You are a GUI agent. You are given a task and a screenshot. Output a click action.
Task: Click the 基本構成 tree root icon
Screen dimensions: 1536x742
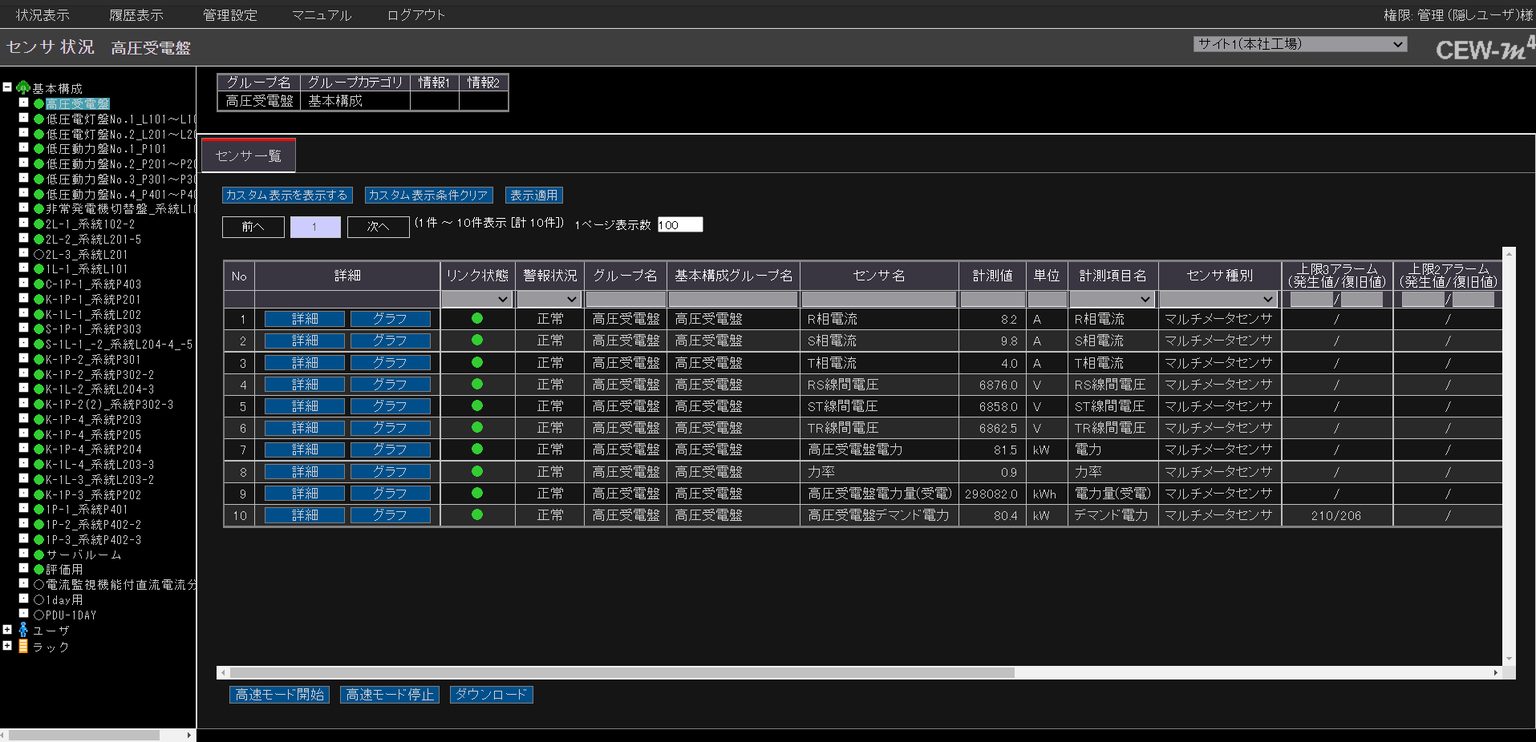coord(23,88)
